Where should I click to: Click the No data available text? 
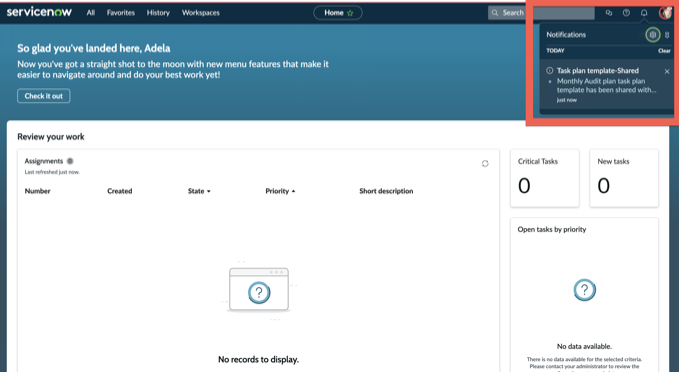point(584,346)
